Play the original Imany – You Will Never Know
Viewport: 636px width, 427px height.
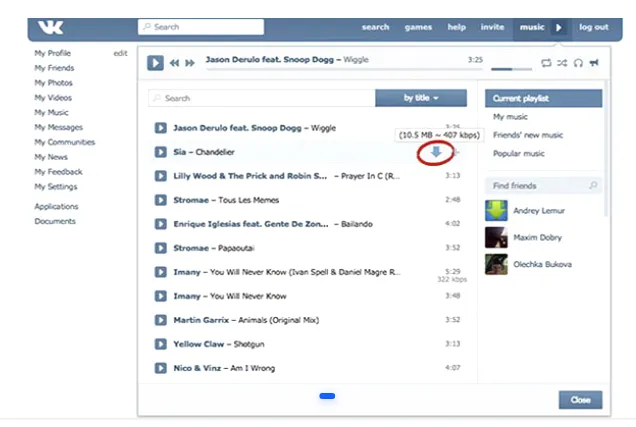click(x=161, y=296)
